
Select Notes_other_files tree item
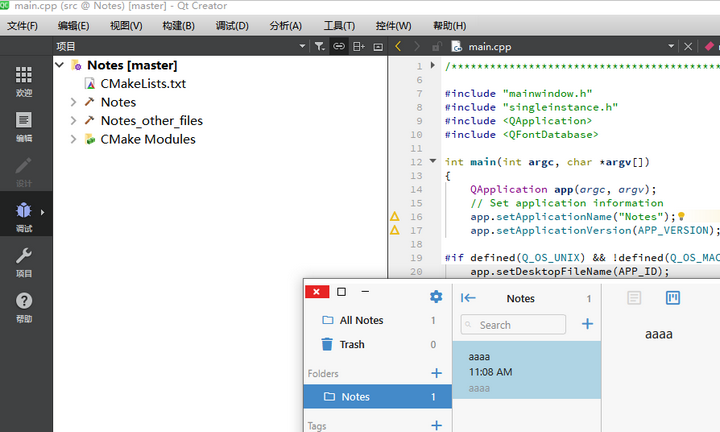pos(152,121)
